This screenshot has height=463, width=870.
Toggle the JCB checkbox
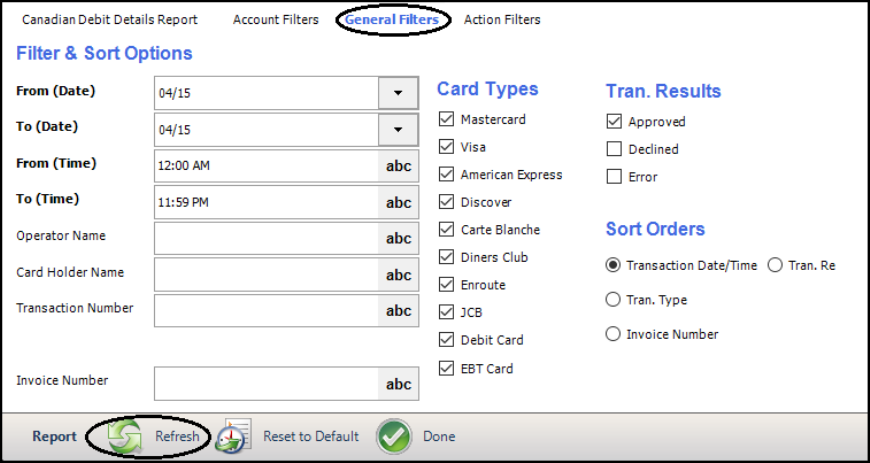click(446, 313)
